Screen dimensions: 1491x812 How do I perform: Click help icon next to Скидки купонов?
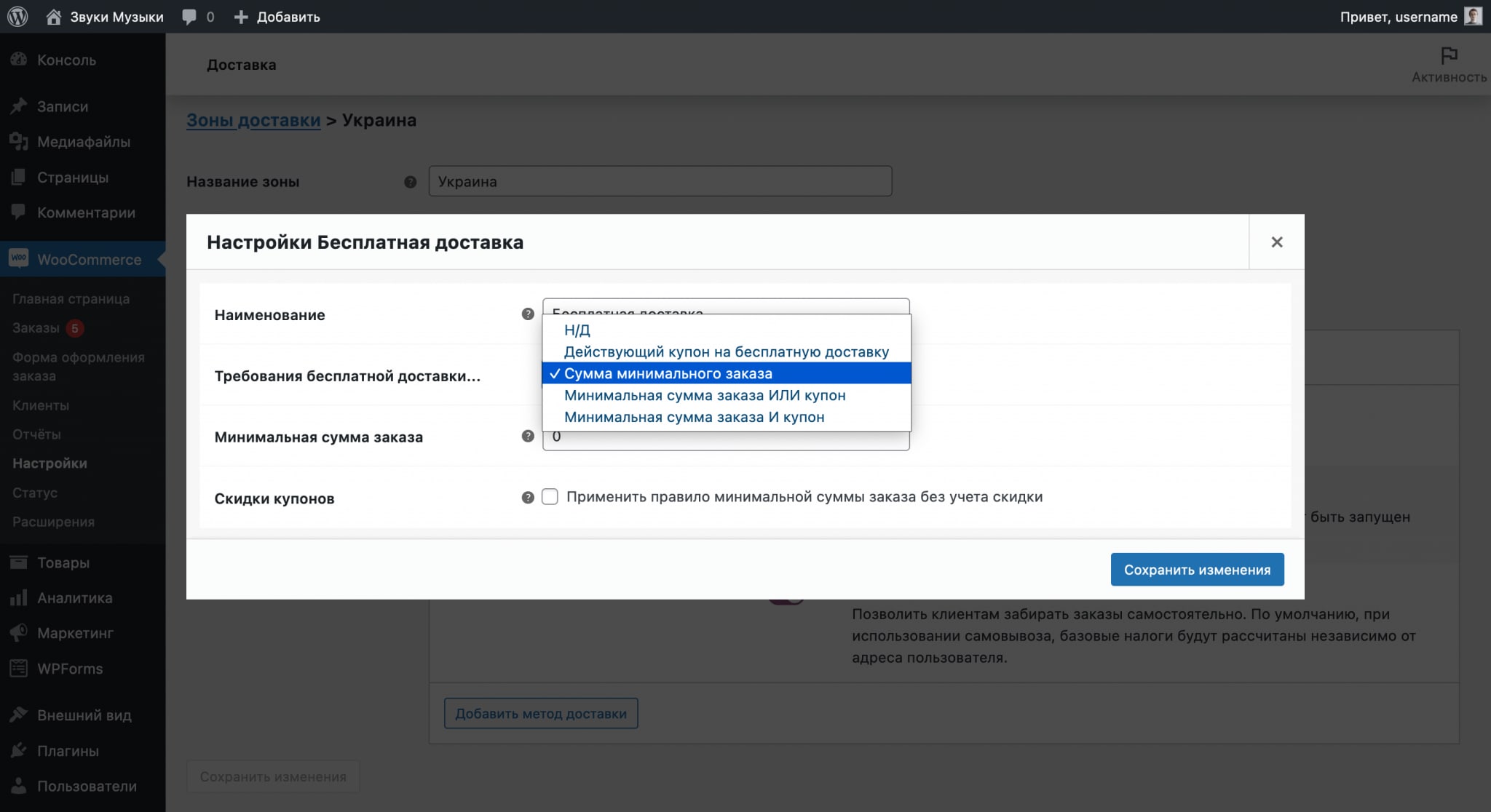tap(528, 498)
